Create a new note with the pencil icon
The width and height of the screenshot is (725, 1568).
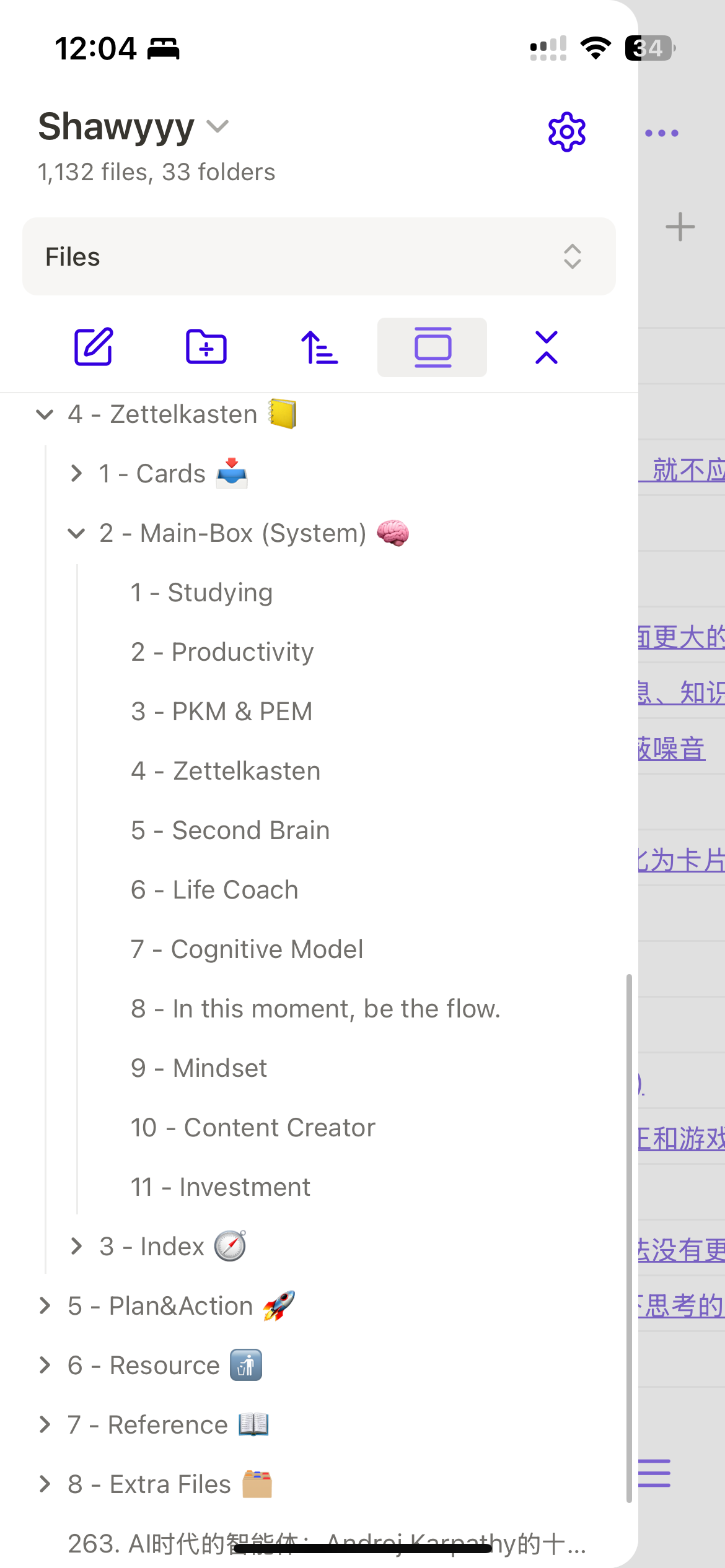point(94,347)
